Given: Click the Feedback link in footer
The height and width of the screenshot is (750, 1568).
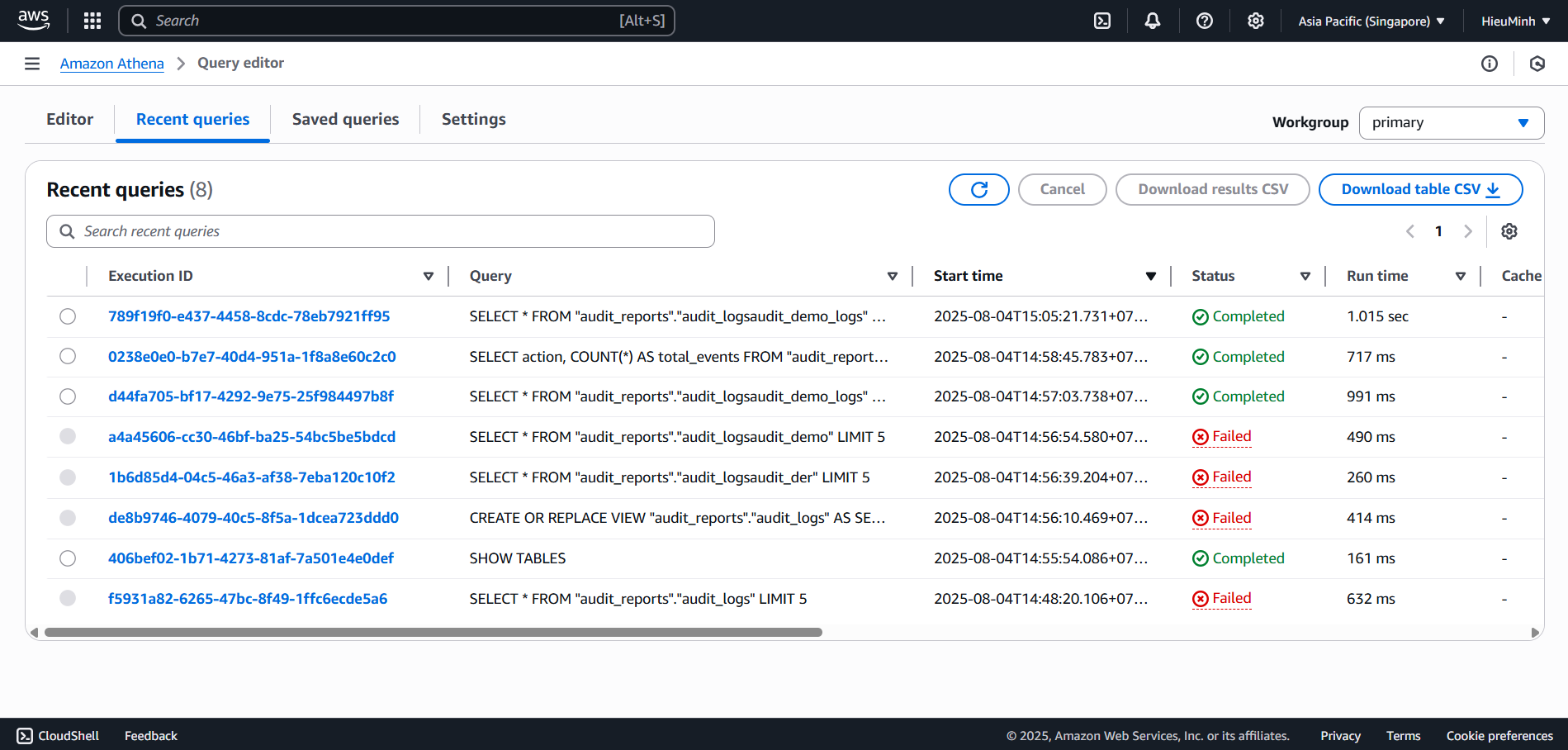Looking at the screenshot, I should click(151, 736).
